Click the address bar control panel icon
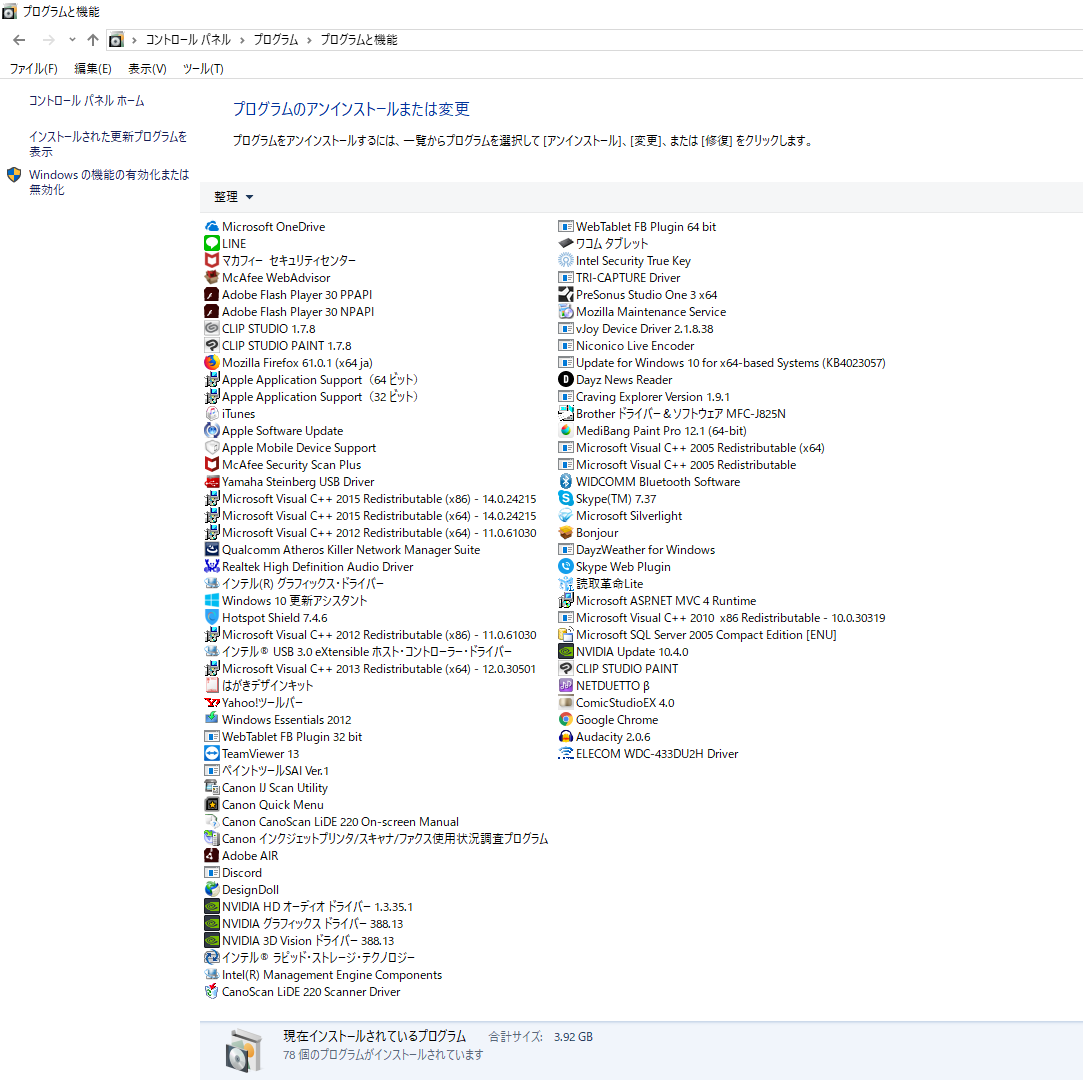This screenshot has height=1080, width=1083. (x=116, y=40)
